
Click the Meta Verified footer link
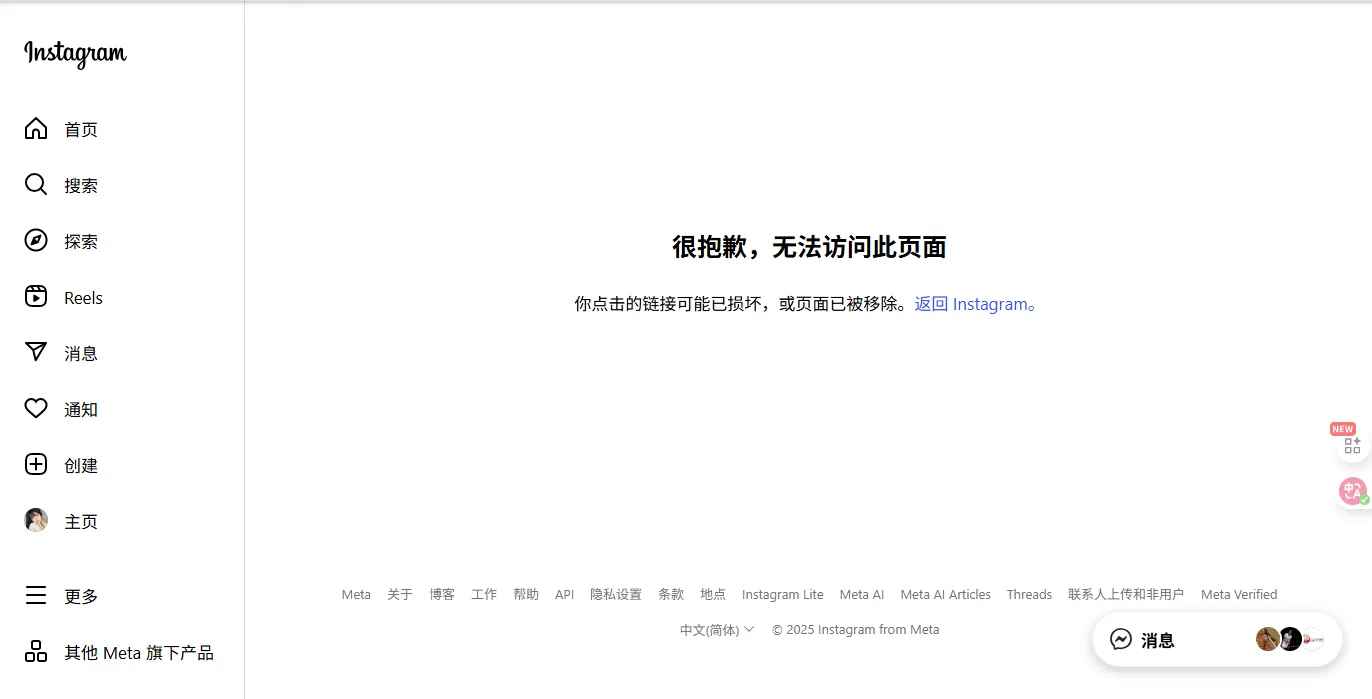pyautogui.click(x=1239, y=594)
